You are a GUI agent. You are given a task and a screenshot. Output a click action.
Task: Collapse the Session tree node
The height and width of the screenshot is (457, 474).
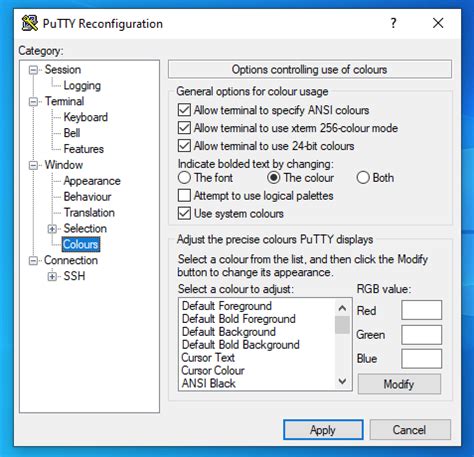point(33,70)
